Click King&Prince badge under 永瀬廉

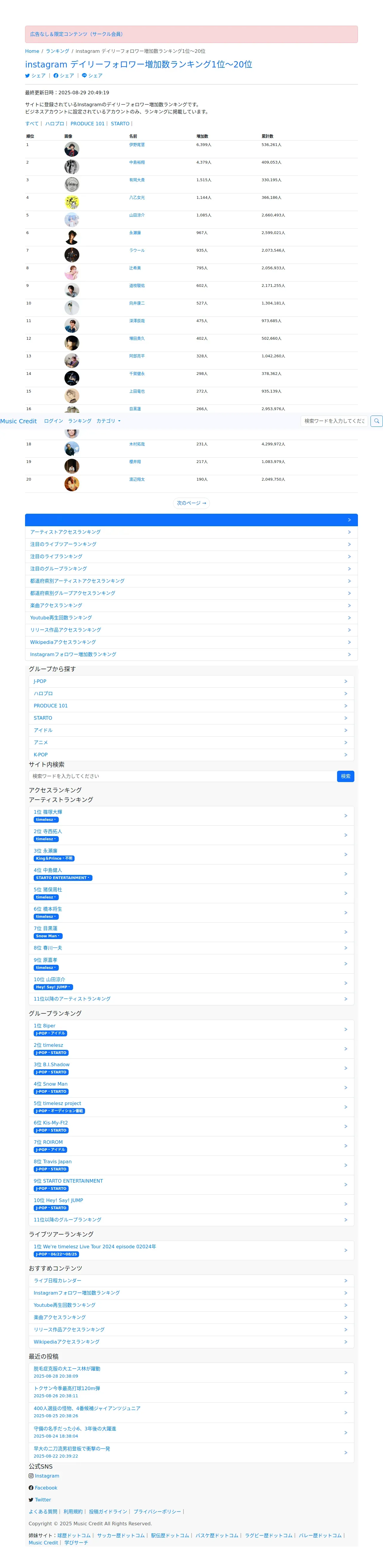(x=54, y=858)
